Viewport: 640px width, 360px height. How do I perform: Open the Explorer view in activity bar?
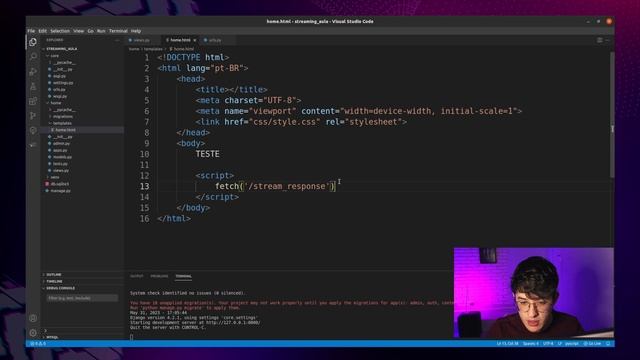coord(33,42)
